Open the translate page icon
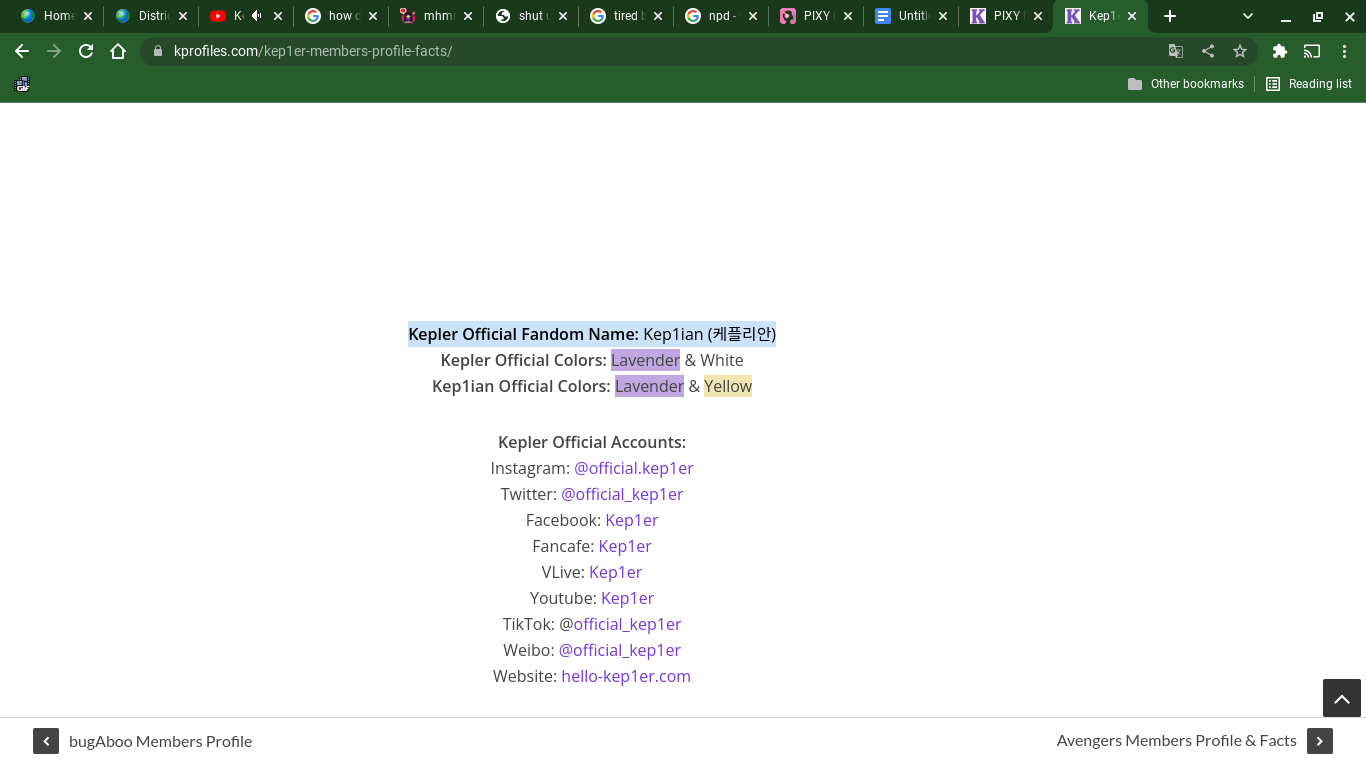This screenshot has width=1366, height=768. pyautogui.click(x=1176, y=51)
